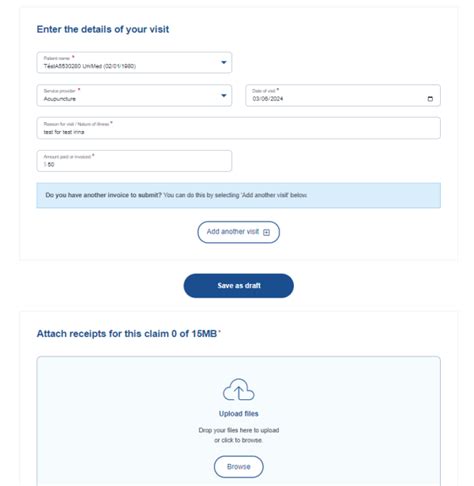Expand the Service provider dropdown arrow
The width and height of the screenshot is (474, 486).
224,96
